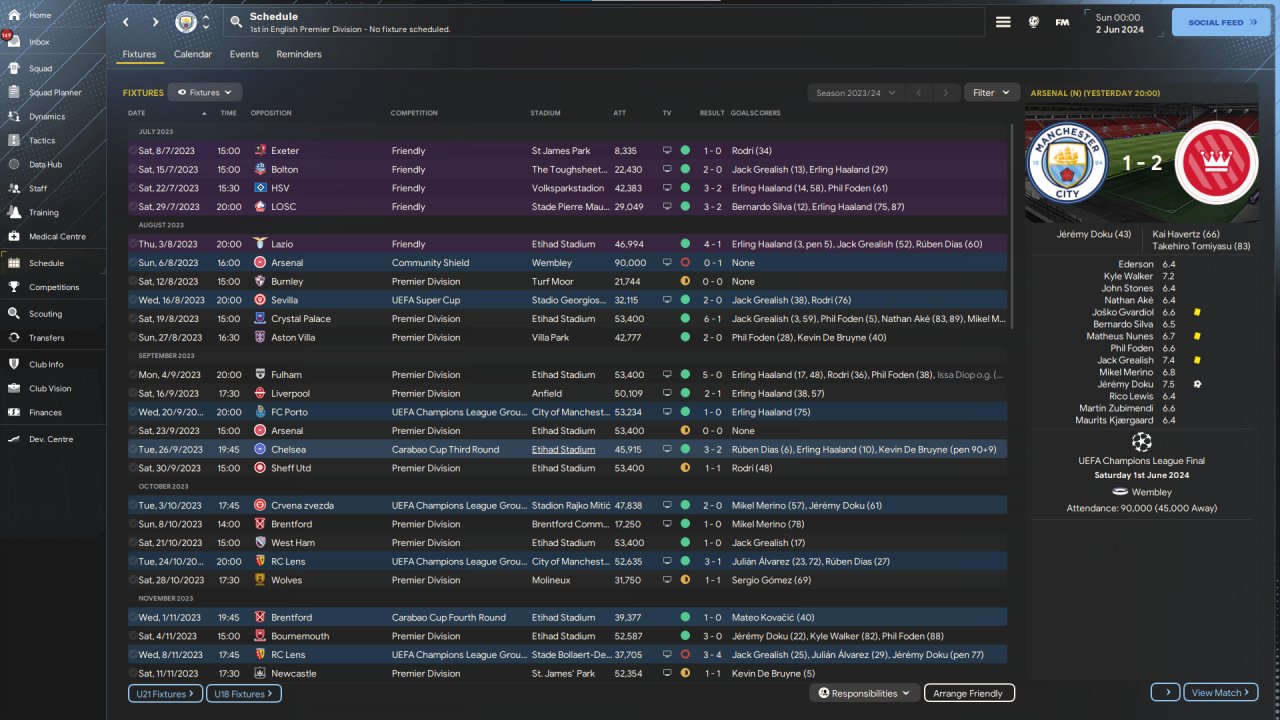1280x720 pixels.
Task: Go to next season with right chevron
Action: pos(946,93)
